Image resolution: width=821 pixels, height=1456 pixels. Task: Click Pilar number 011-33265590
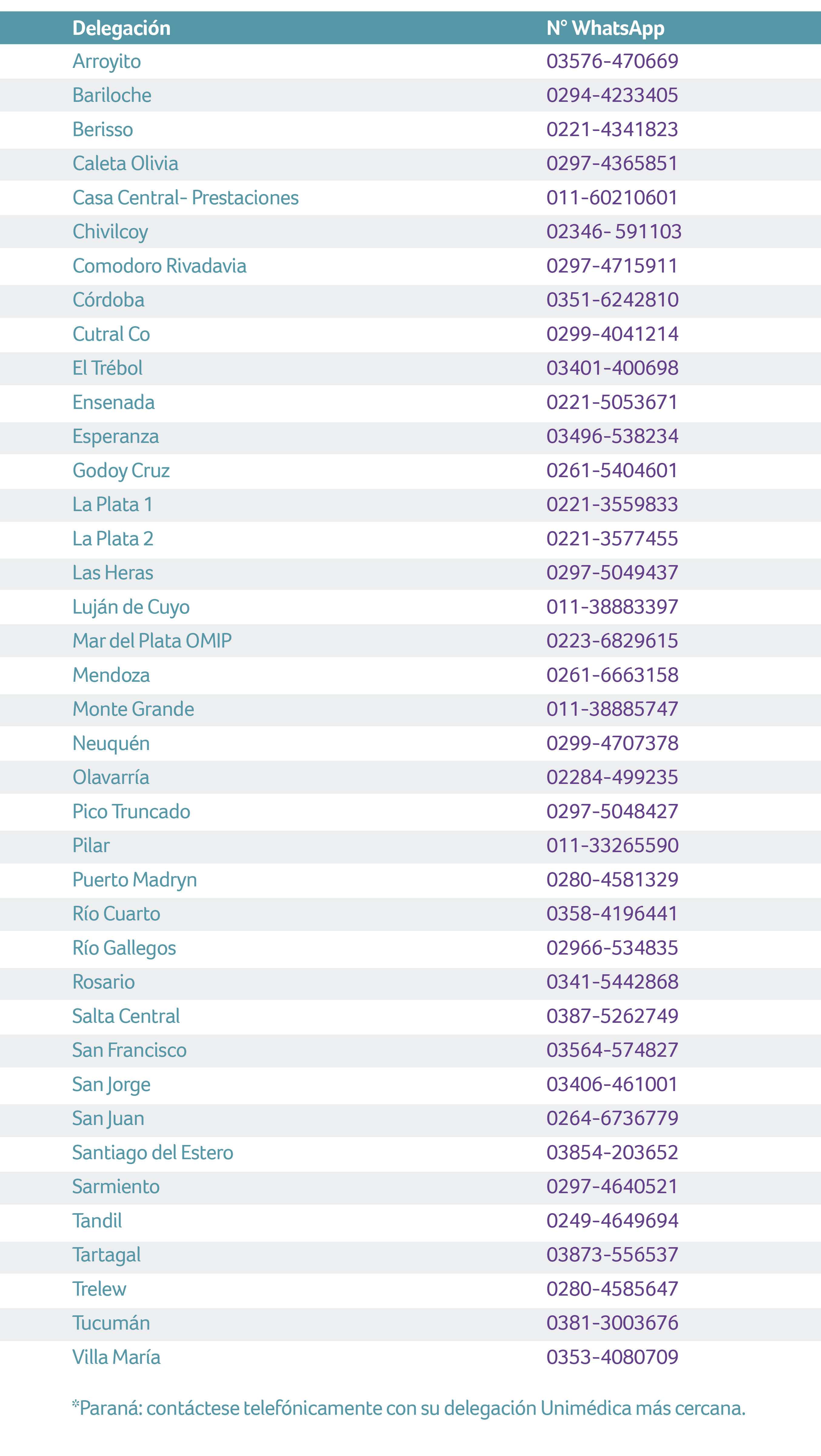[612, 845]
